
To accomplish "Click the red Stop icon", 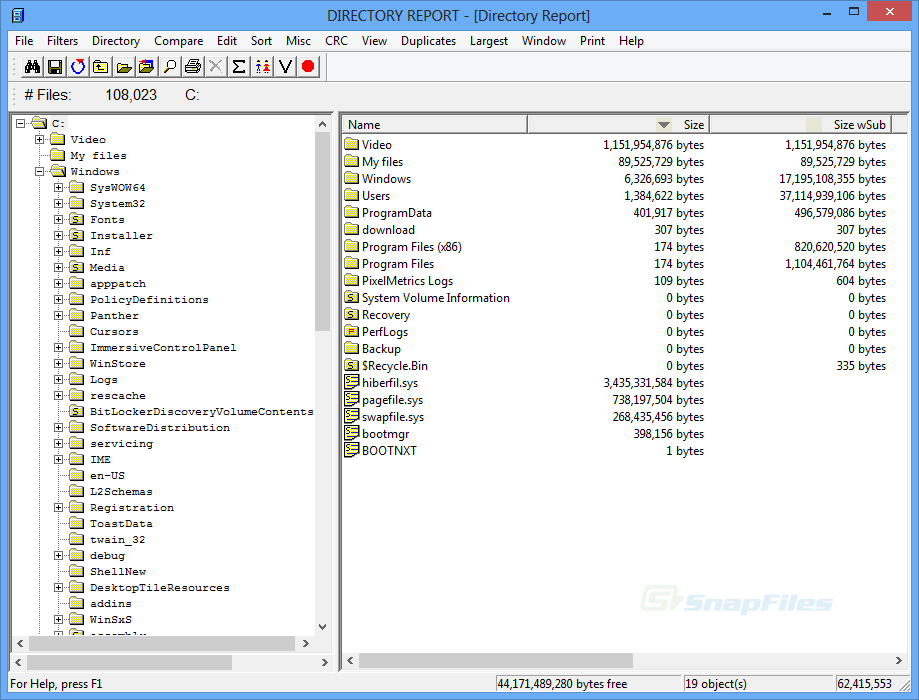I will coord(309,67).
